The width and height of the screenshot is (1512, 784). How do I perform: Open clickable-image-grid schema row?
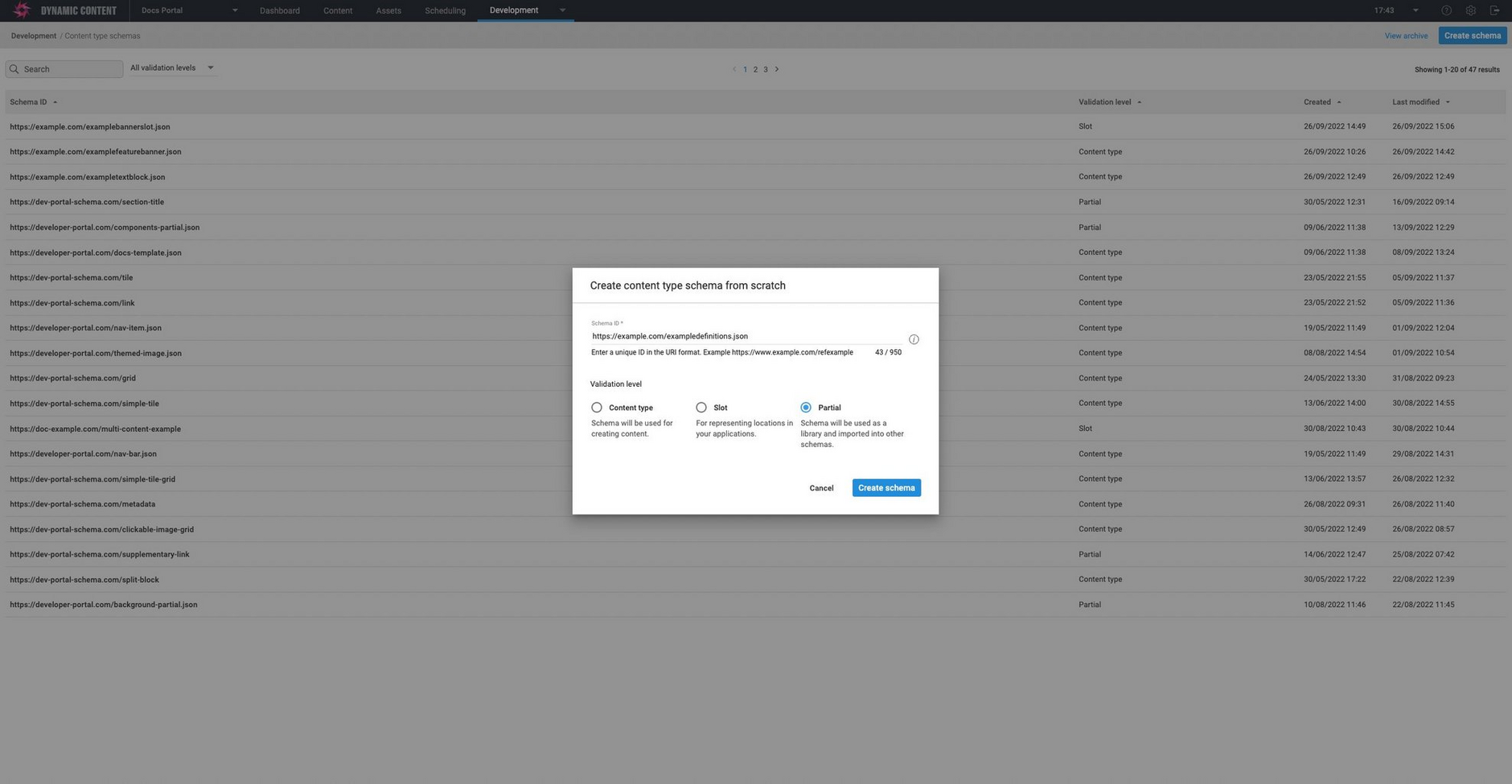(755, 529)
